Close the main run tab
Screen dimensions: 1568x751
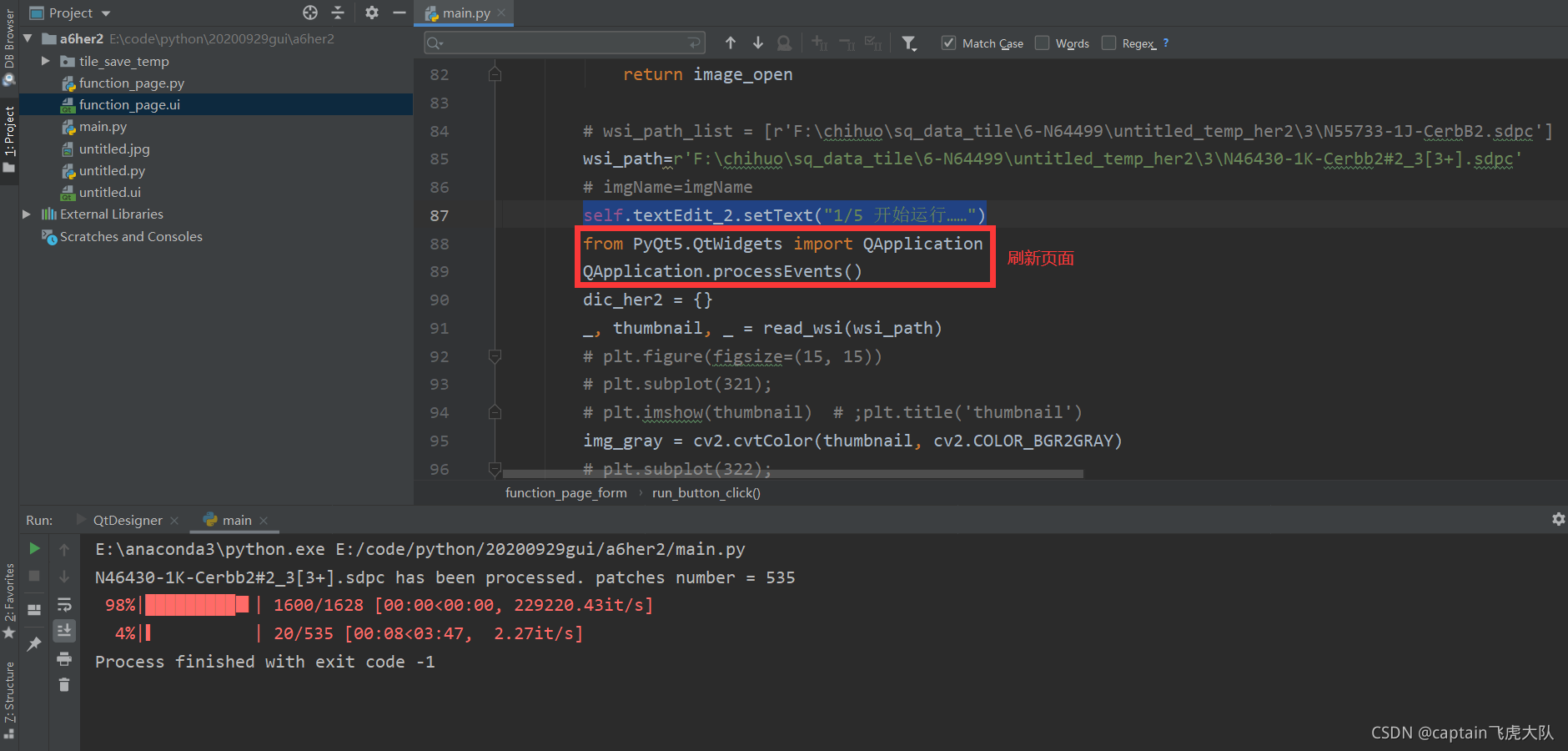(264, 520)
